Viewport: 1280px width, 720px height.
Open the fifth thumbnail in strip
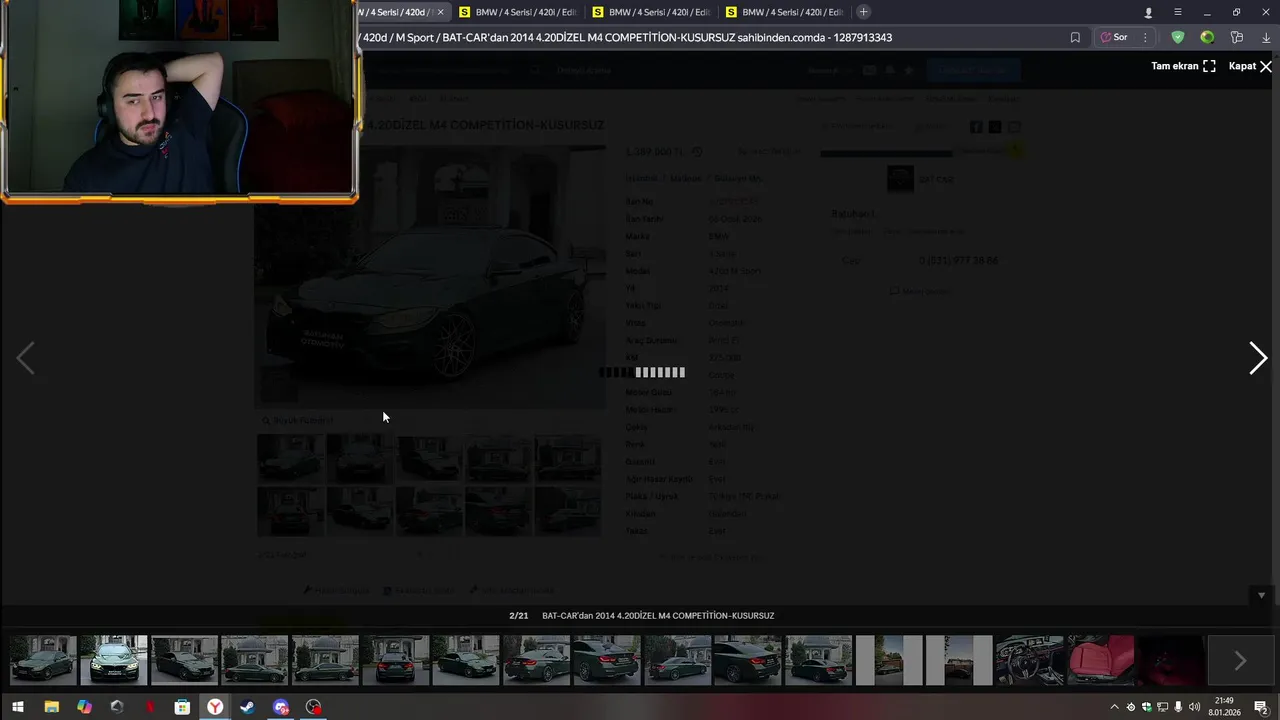tap(325, 661)
